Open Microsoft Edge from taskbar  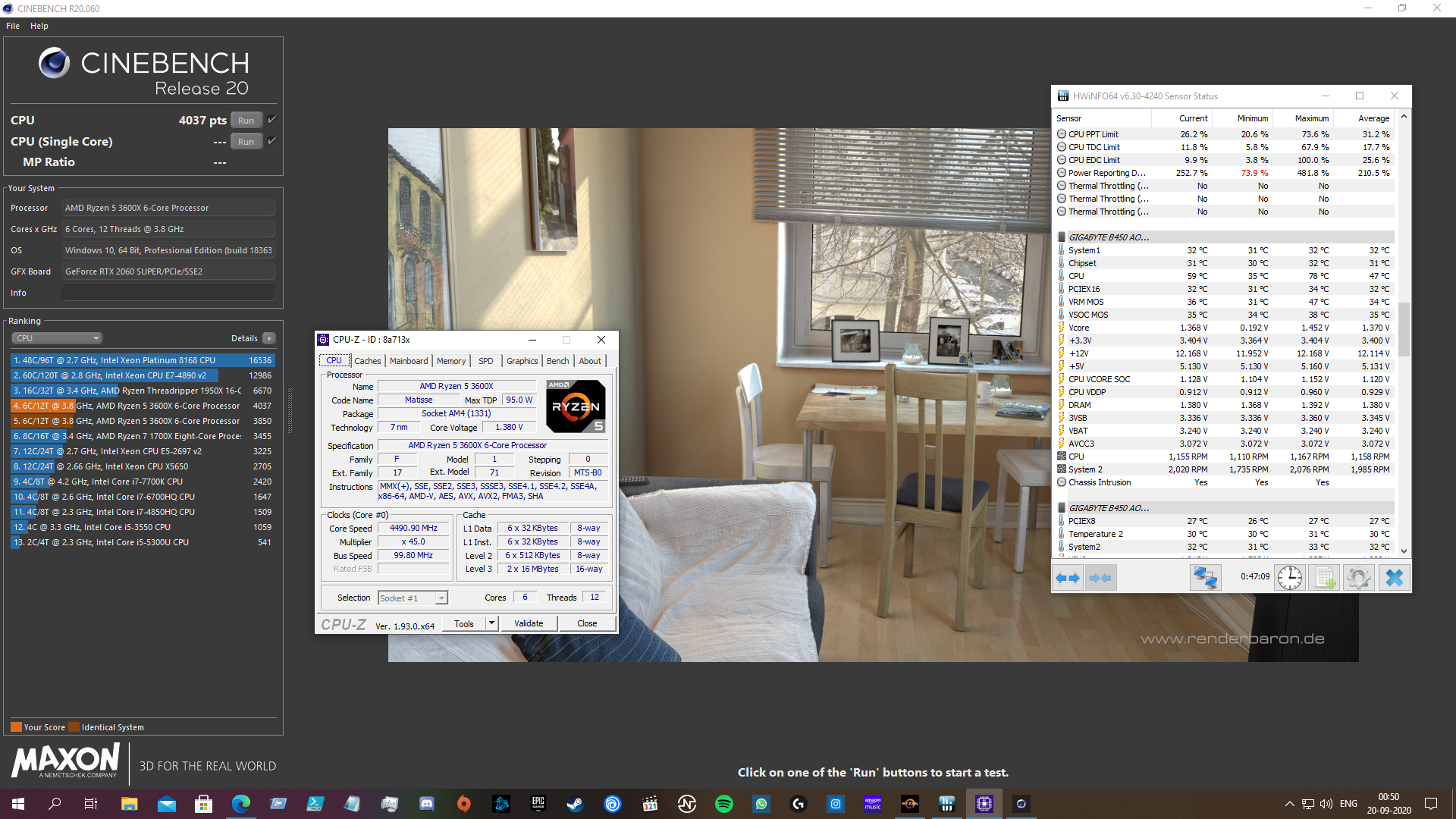(240, 804)
